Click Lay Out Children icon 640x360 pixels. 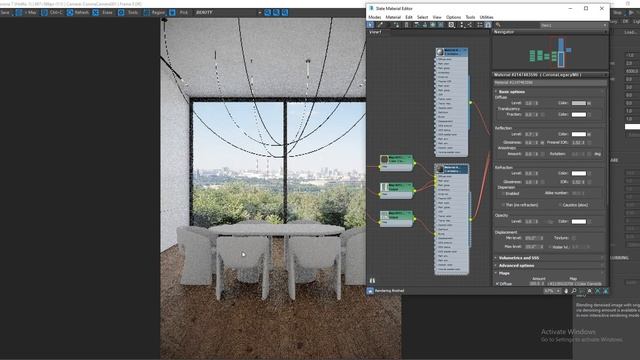pyautogui.click(x=470, y=24)
